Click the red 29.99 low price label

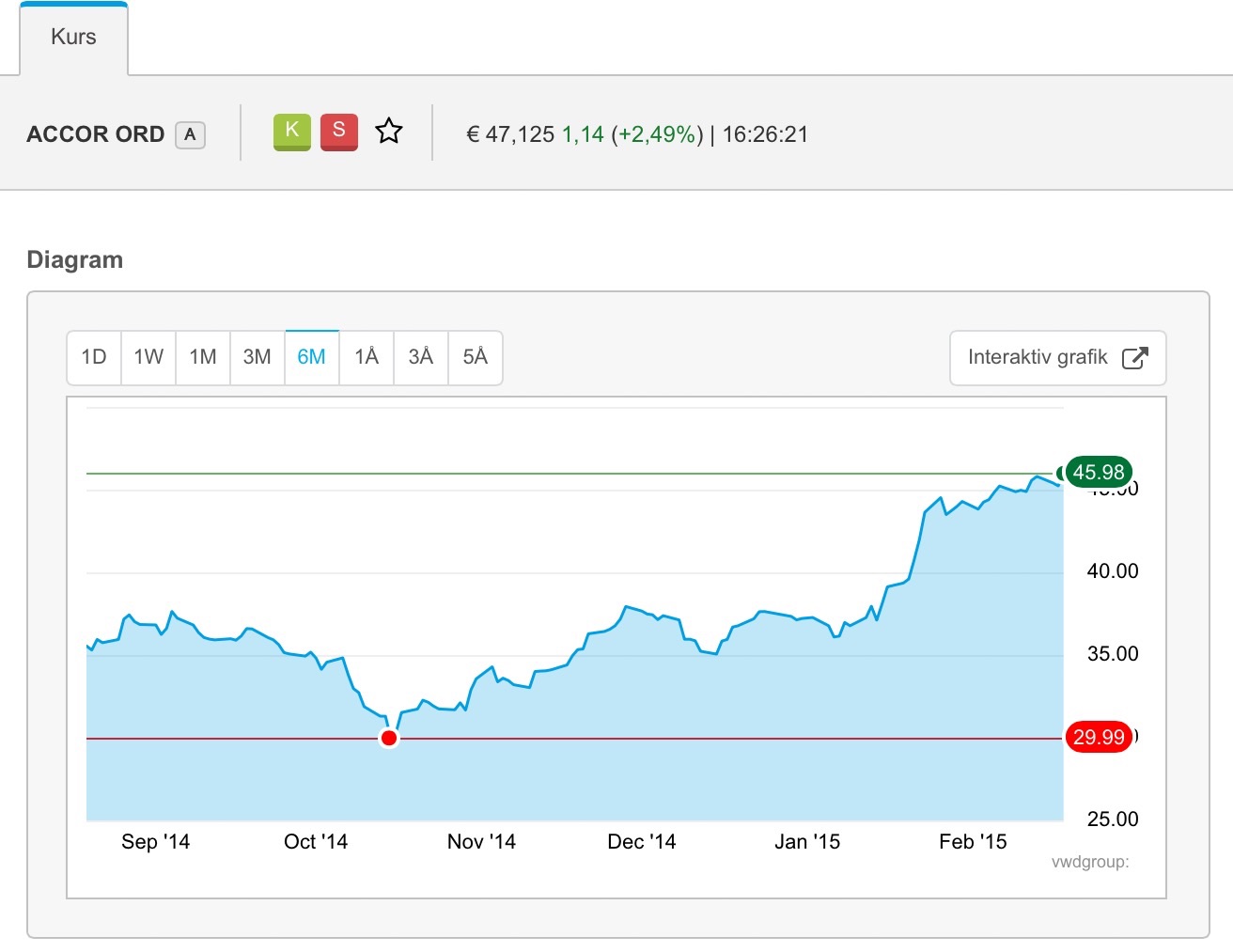click(1098, 738)
